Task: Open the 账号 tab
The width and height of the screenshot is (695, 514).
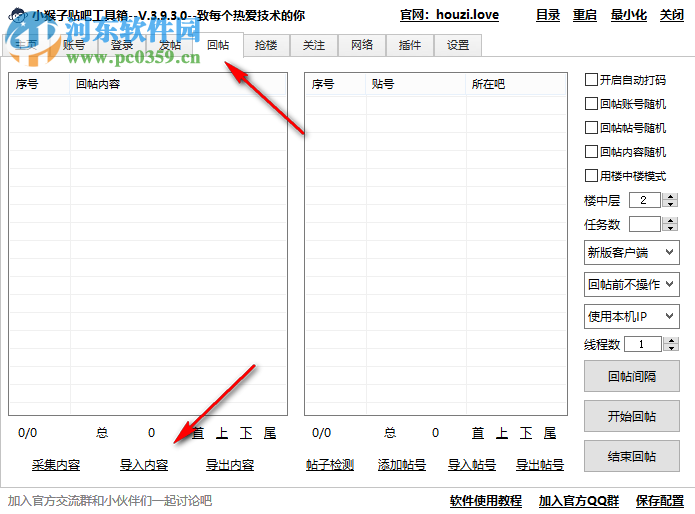Action: (74, 45)
